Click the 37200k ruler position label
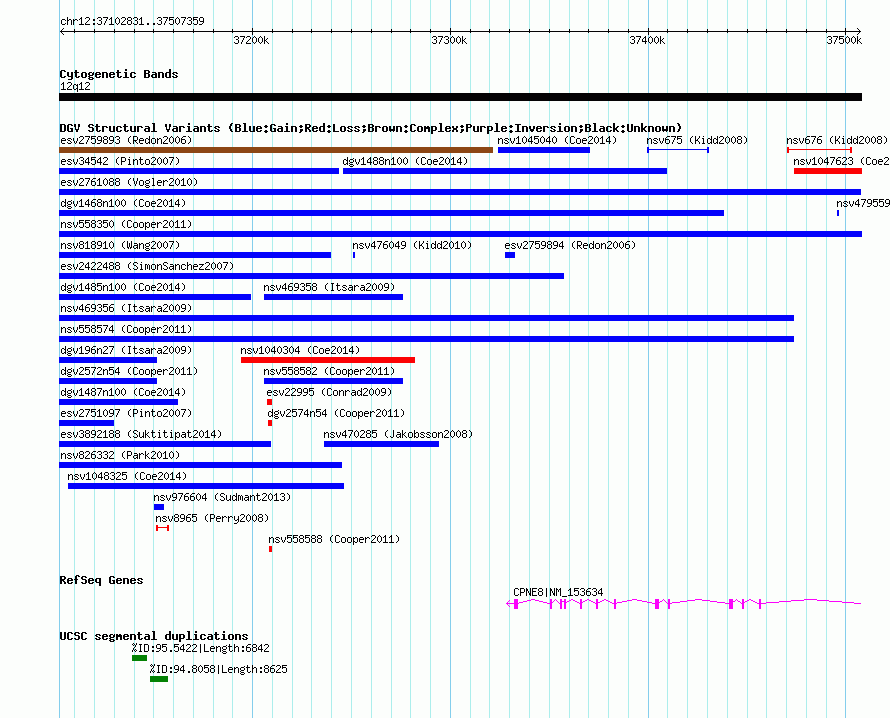This screenshot has height=718, width=890. [x=251, y=40]
